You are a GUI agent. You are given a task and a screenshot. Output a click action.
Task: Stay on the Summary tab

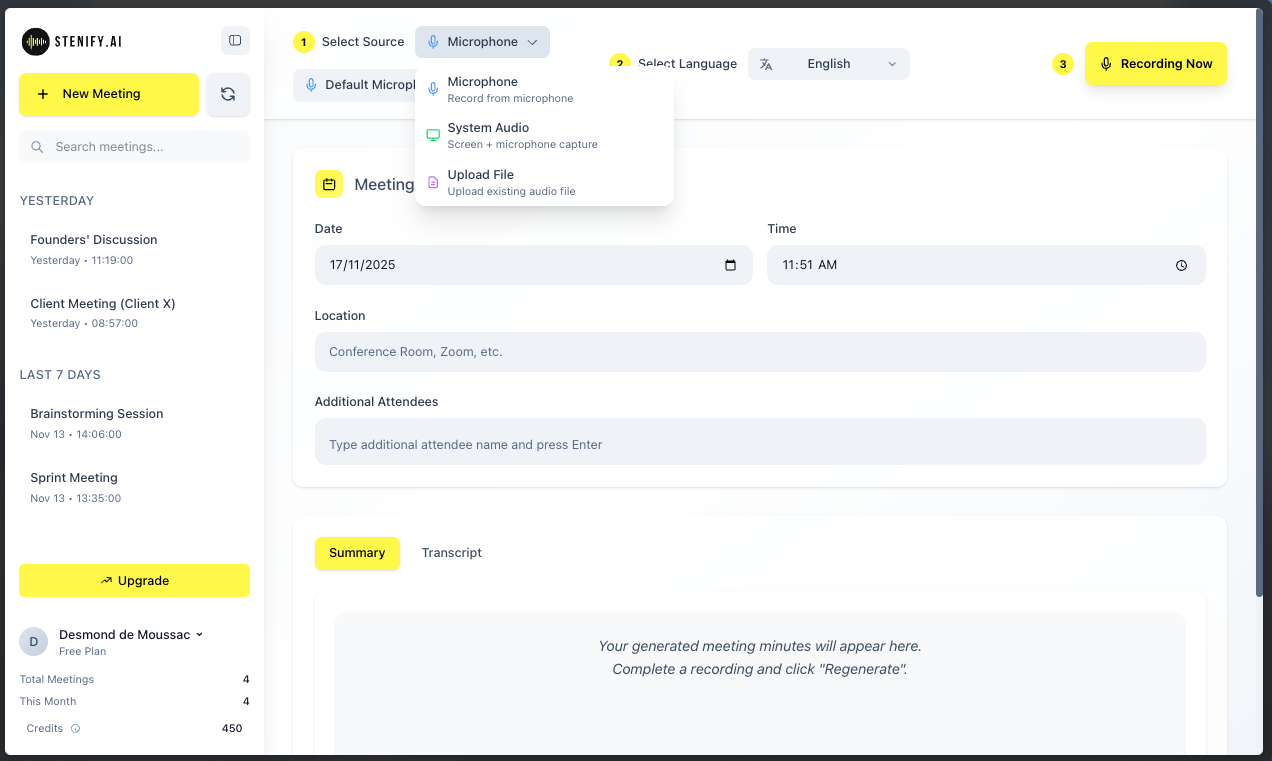[357, 552]
